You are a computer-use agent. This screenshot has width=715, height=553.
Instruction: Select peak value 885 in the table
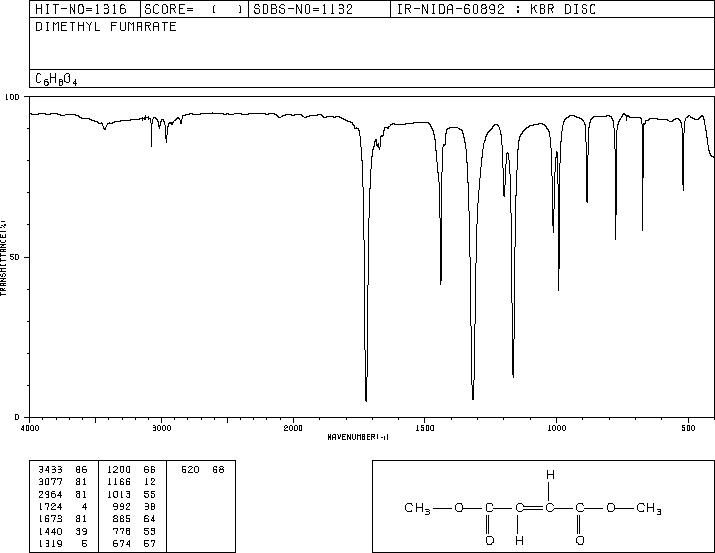(122, 519)
